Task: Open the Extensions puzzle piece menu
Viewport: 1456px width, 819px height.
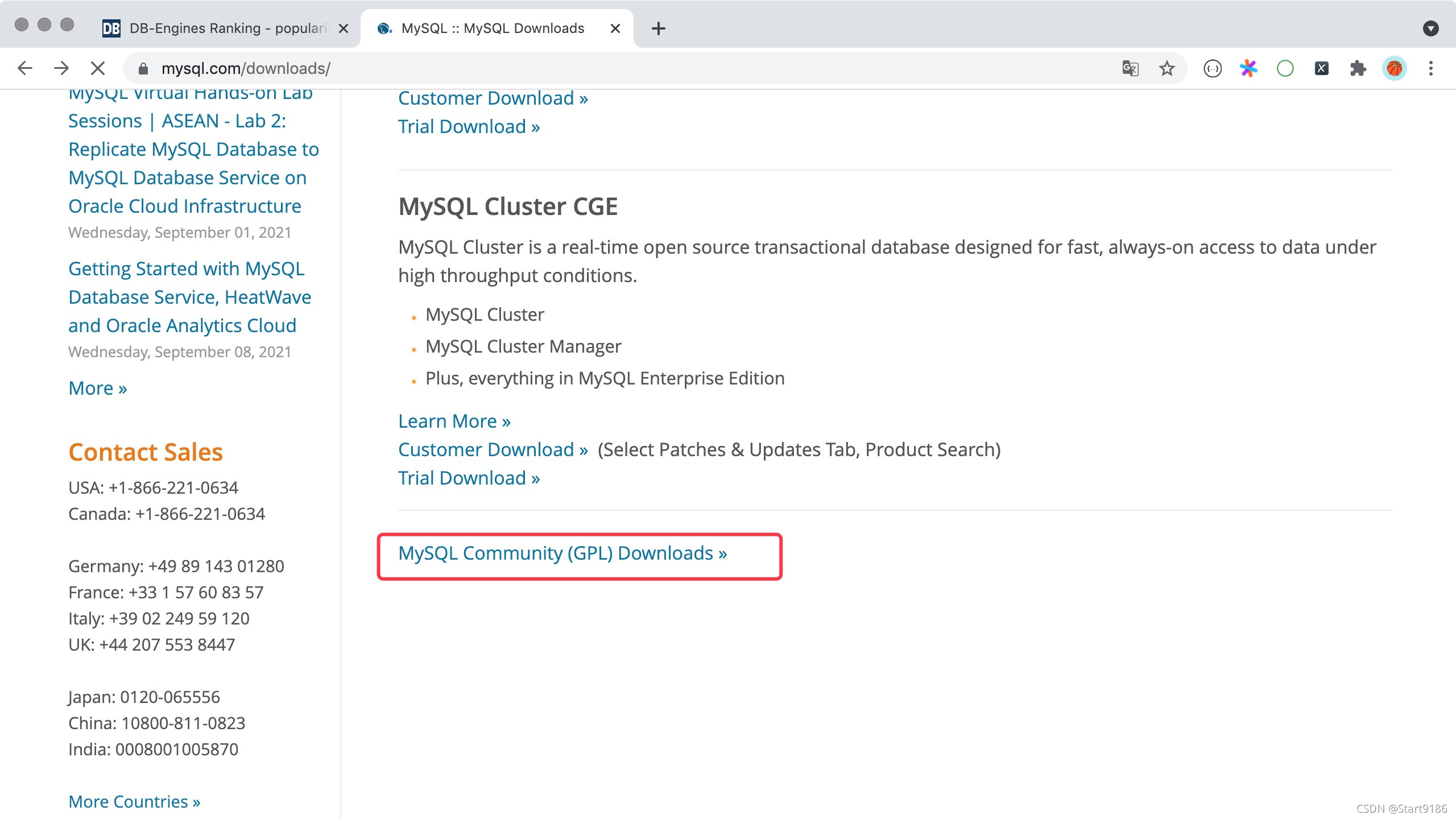Action: [x=1358, y=68]
